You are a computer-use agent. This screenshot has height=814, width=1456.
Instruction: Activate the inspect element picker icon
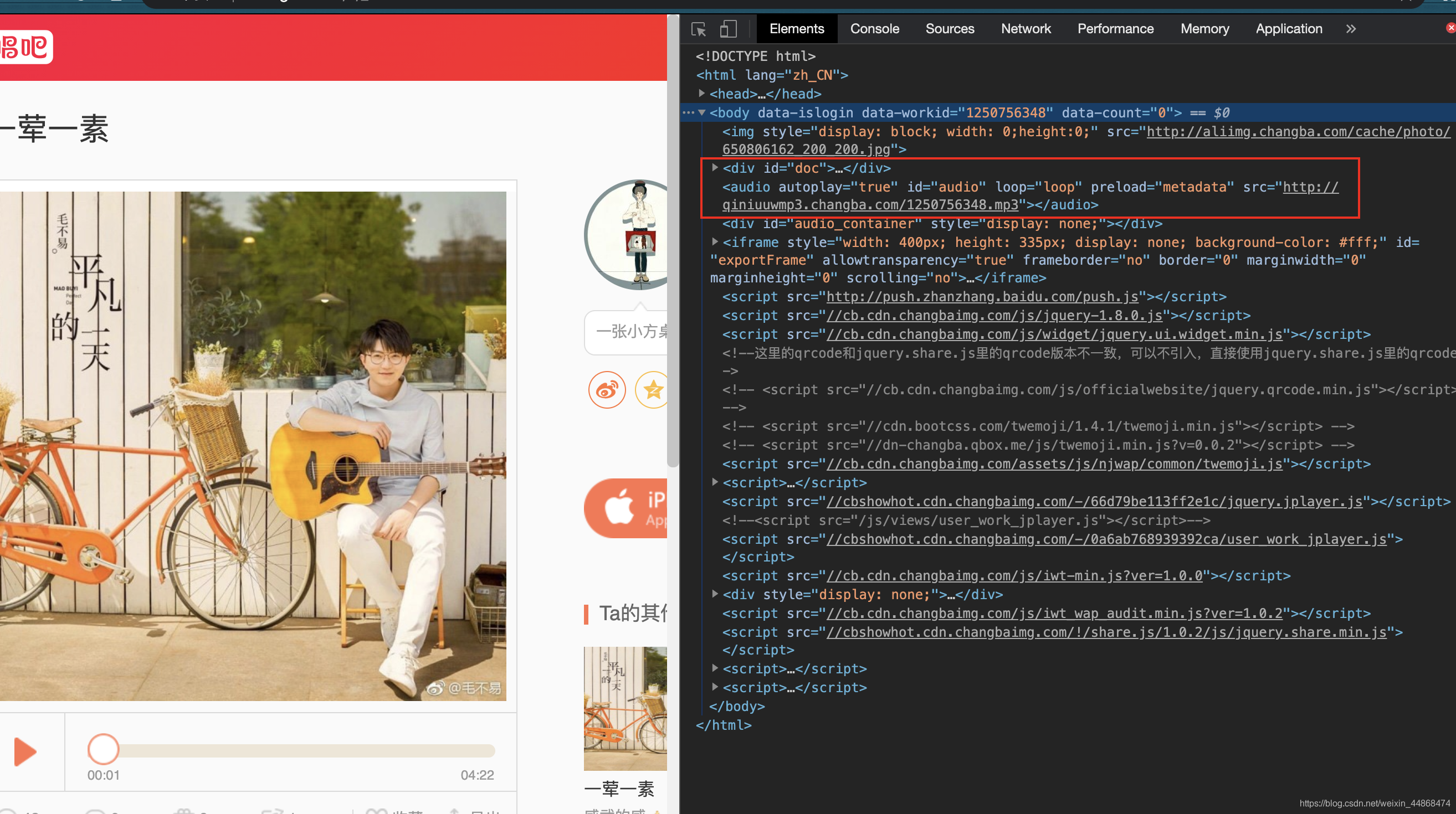point(699,29)
